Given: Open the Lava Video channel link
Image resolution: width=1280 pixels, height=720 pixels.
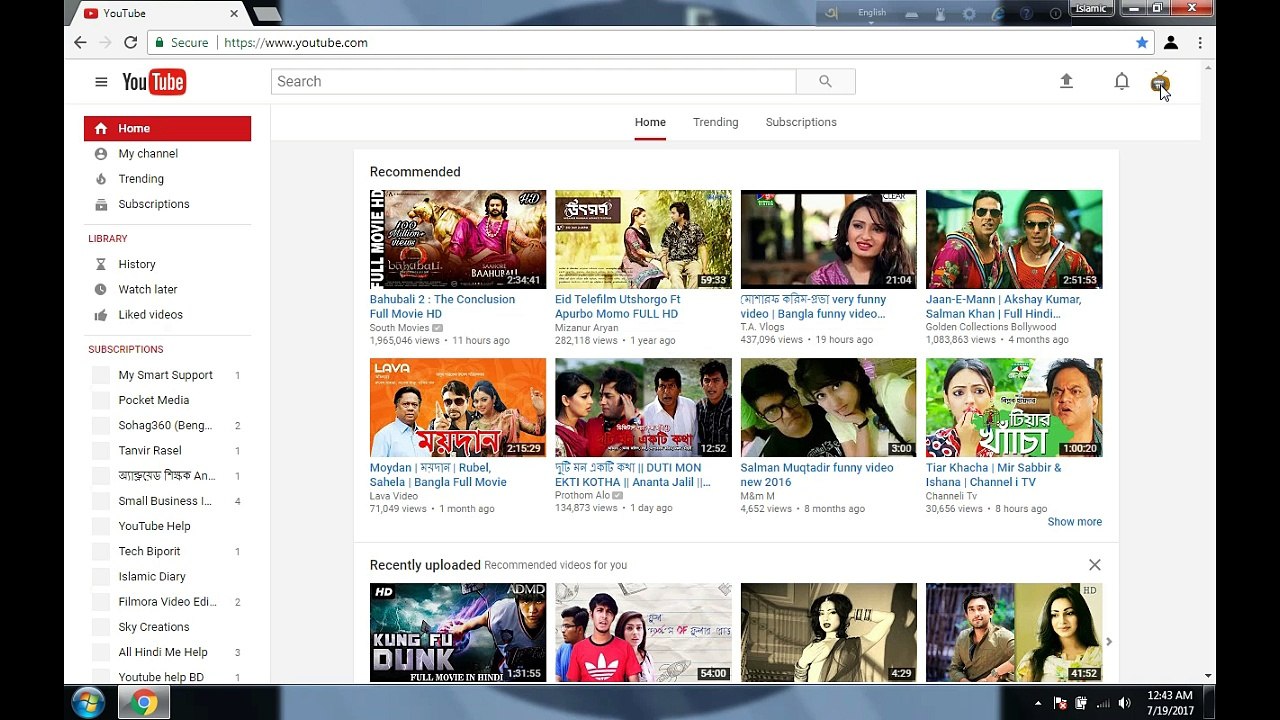Looking at the screenshot, I should pyautogui.click(x=394, y=496).
